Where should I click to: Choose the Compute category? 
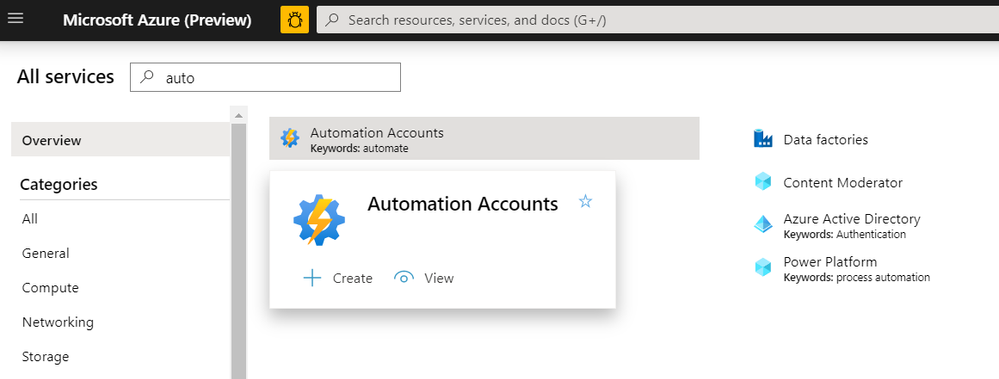pos(50,287)
